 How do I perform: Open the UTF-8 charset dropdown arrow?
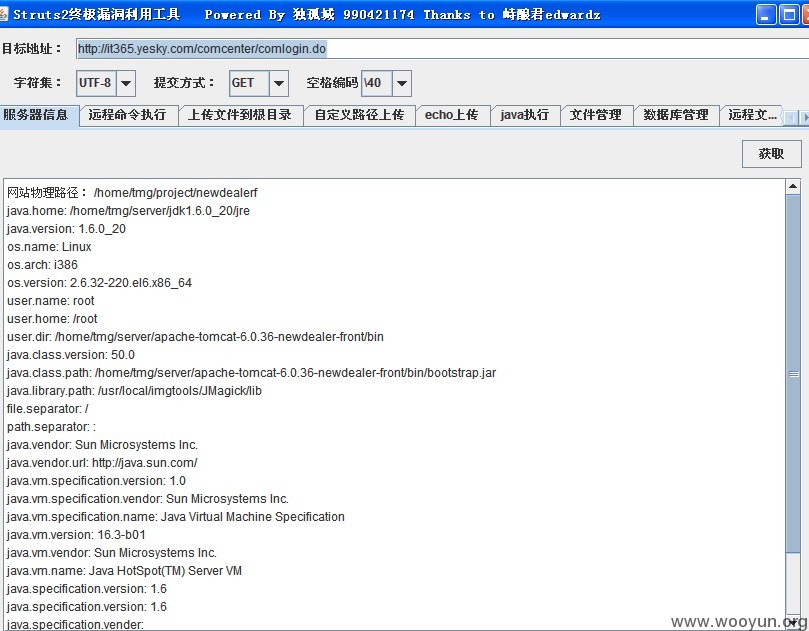coord(126,83)
